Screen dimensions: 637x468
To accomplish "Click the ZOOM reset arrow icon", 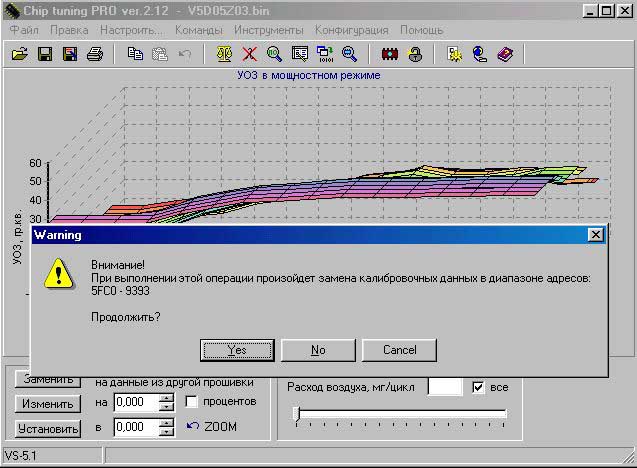I will tap(193, 426).
